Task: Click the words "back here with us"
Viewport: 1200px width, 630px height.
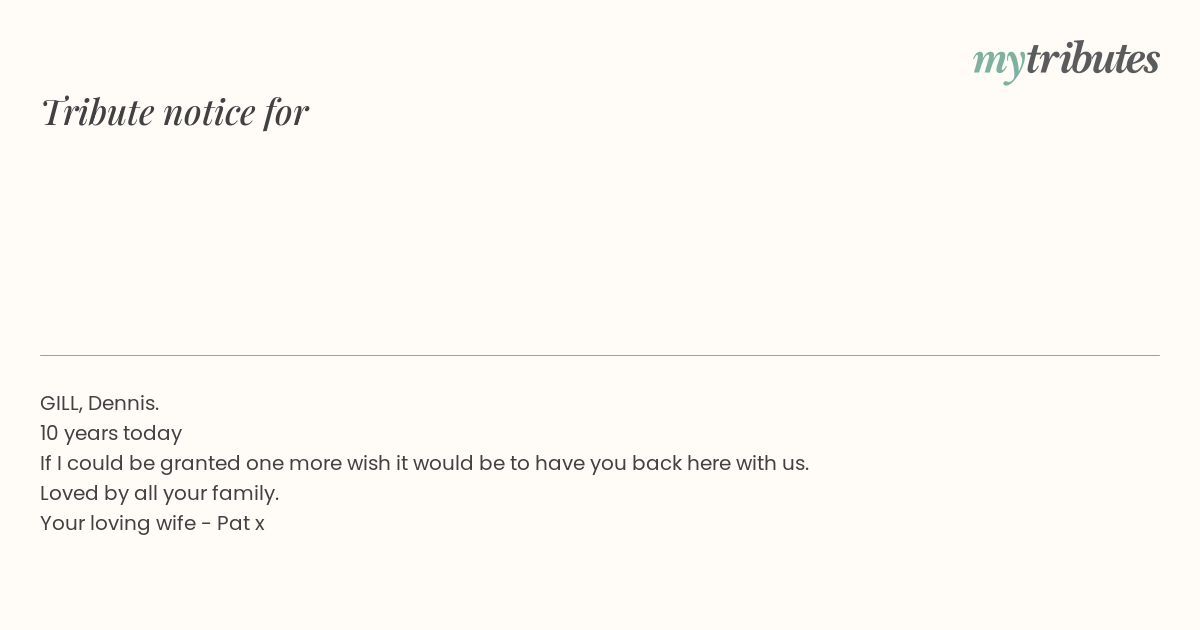Action: 718,463
